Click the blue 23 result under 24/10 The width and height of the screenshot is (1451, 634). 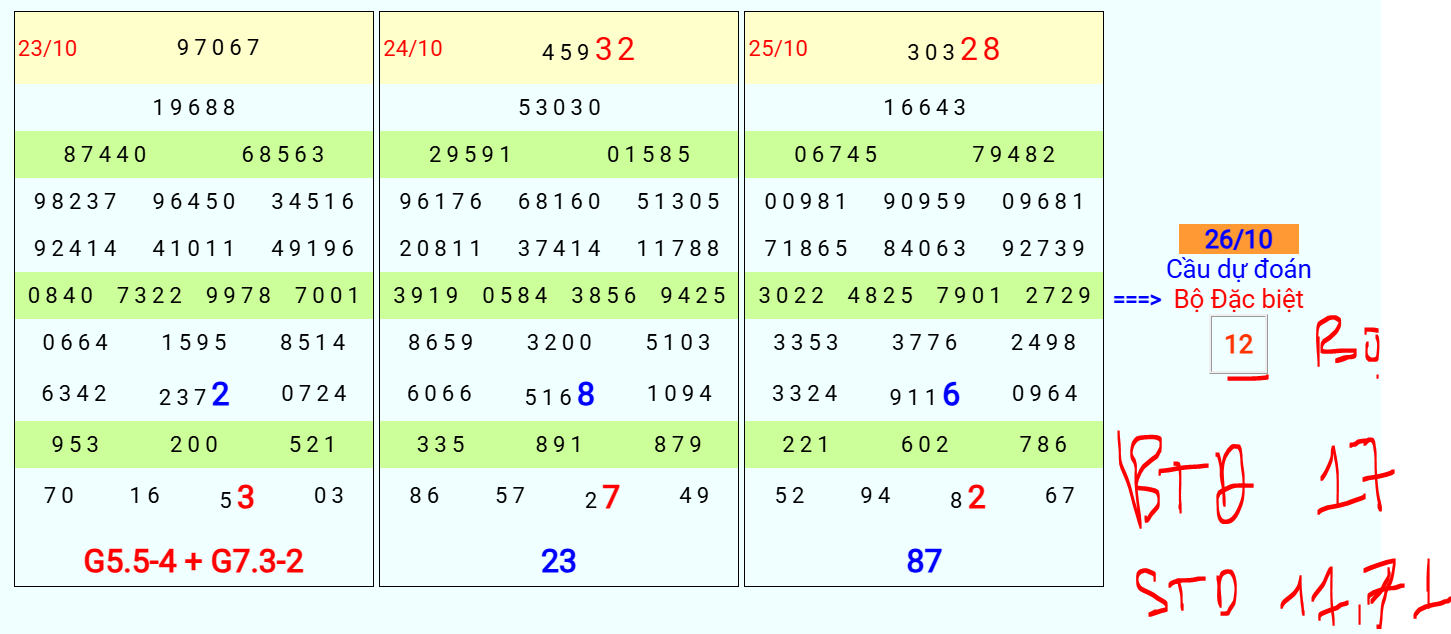click(559, 561)
